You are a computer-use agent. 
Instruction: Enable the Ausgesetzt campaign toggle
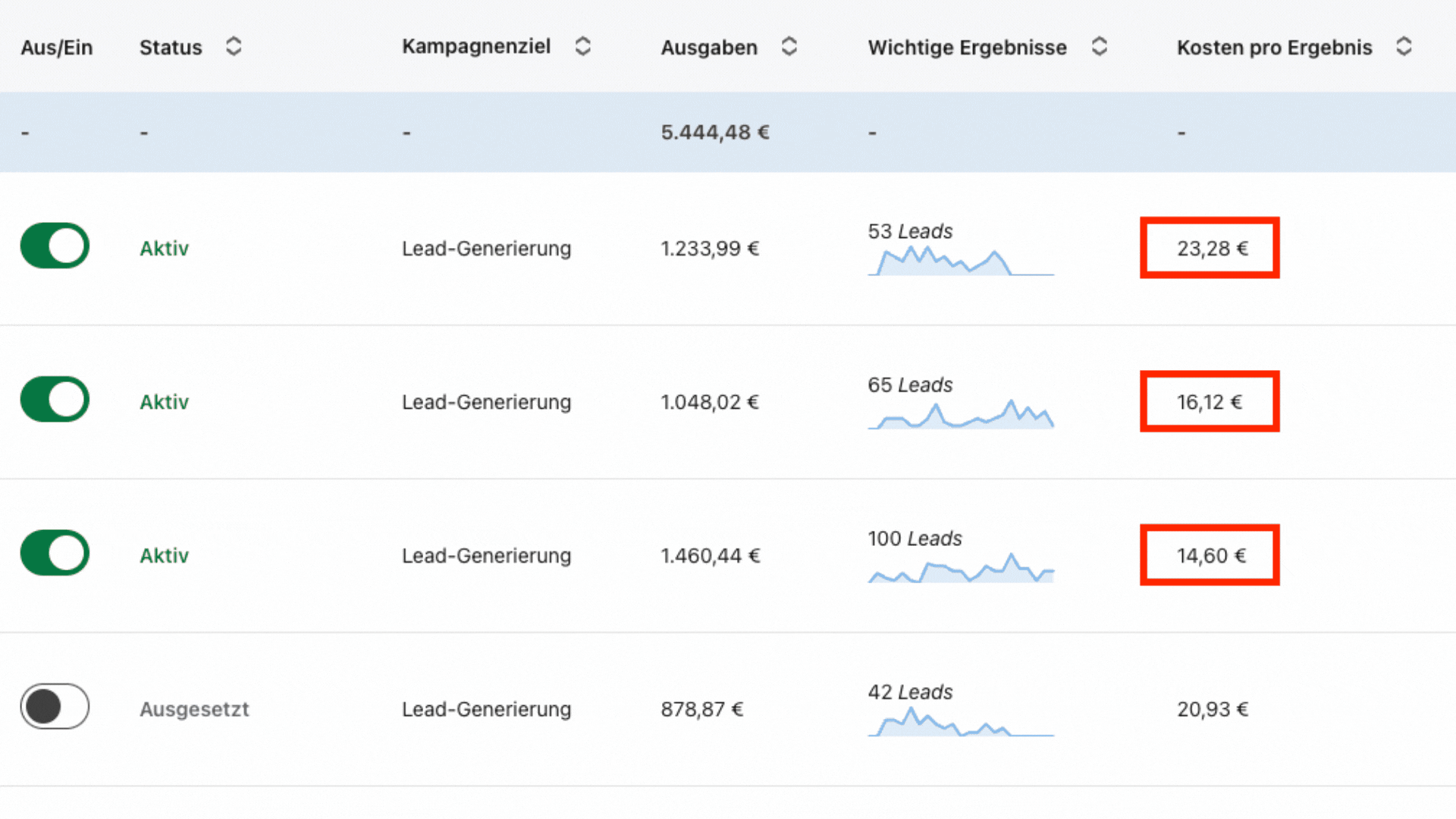(55, 707)
